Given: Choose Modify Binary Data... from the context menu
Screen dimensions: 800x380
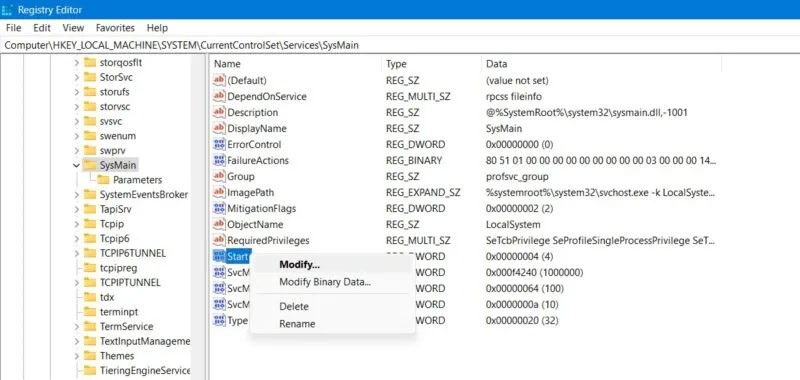Looking at the screenshot, I should (332, 282).
